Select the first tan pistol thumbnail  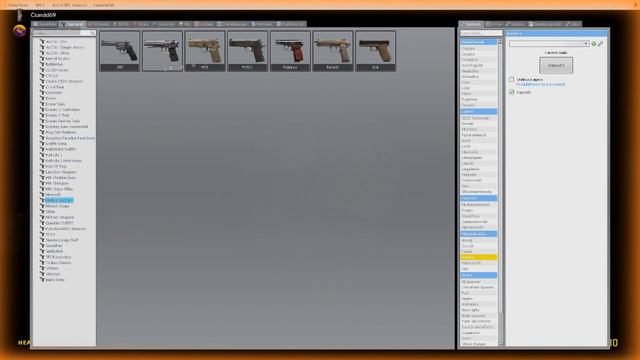click(x=204, y=51)
